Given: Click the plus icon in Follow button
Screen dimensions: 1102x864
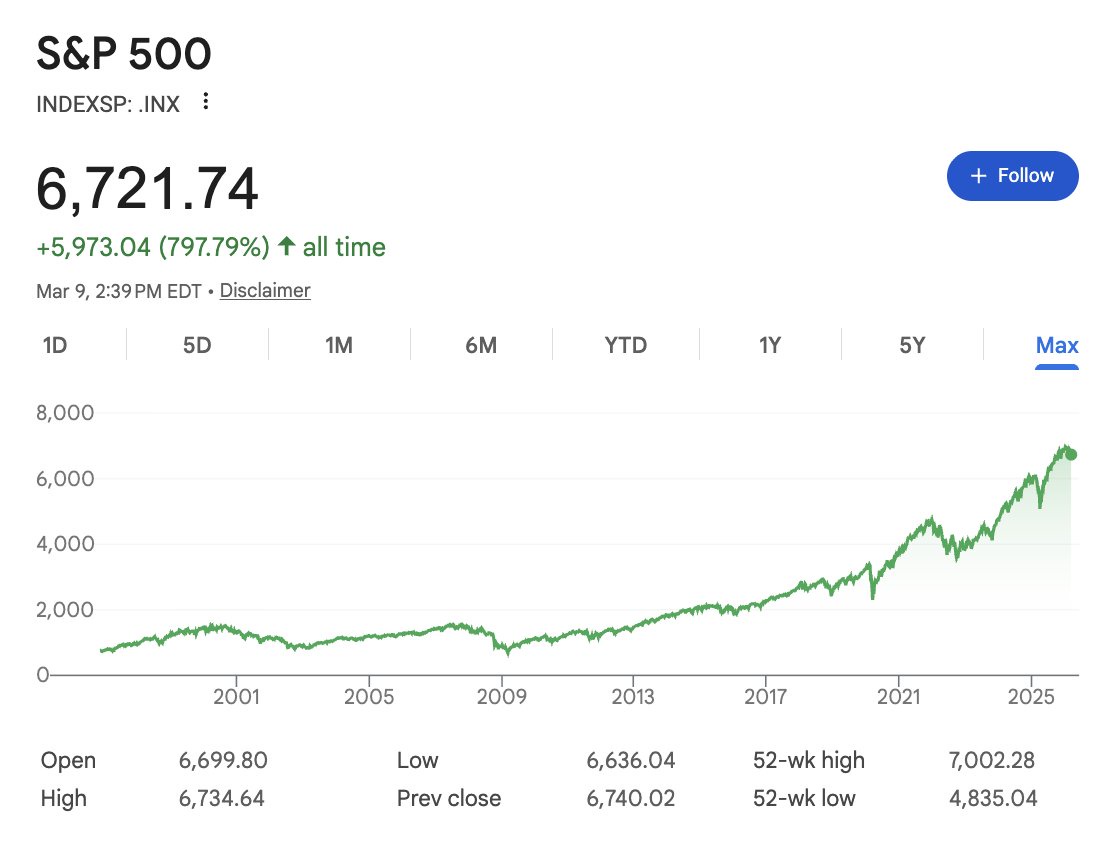Looking at the screenshot, I should click(x=979, y=176).
